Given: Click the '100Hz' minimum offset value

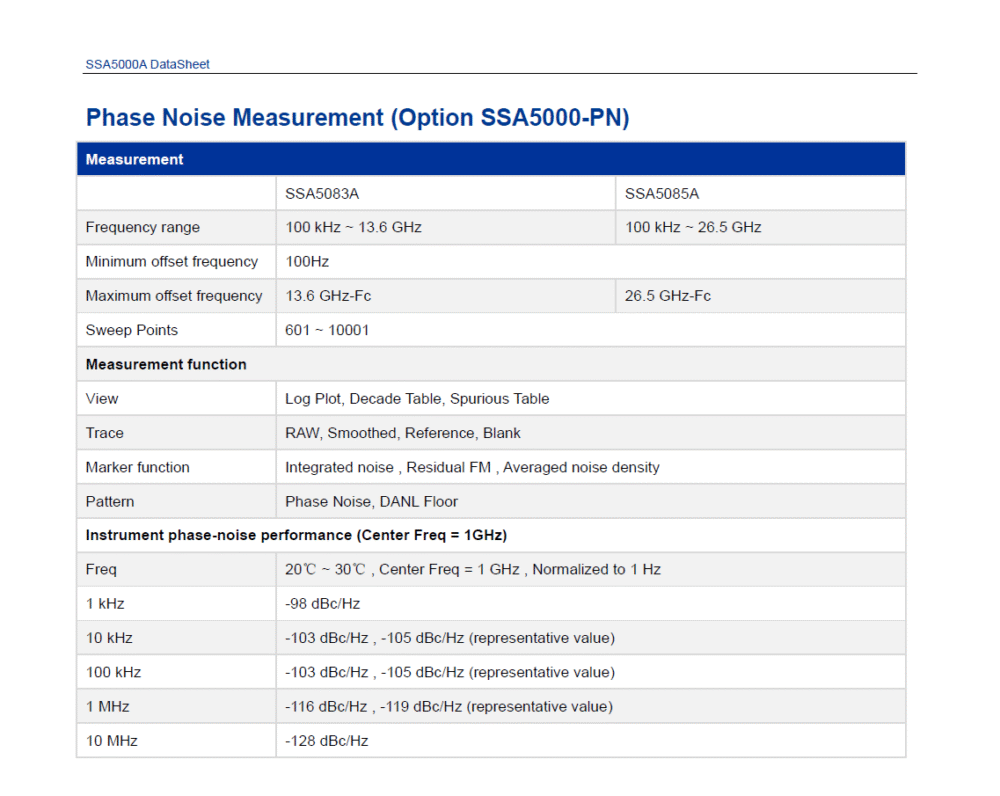Looking at the screenshot, I should 307,262.
